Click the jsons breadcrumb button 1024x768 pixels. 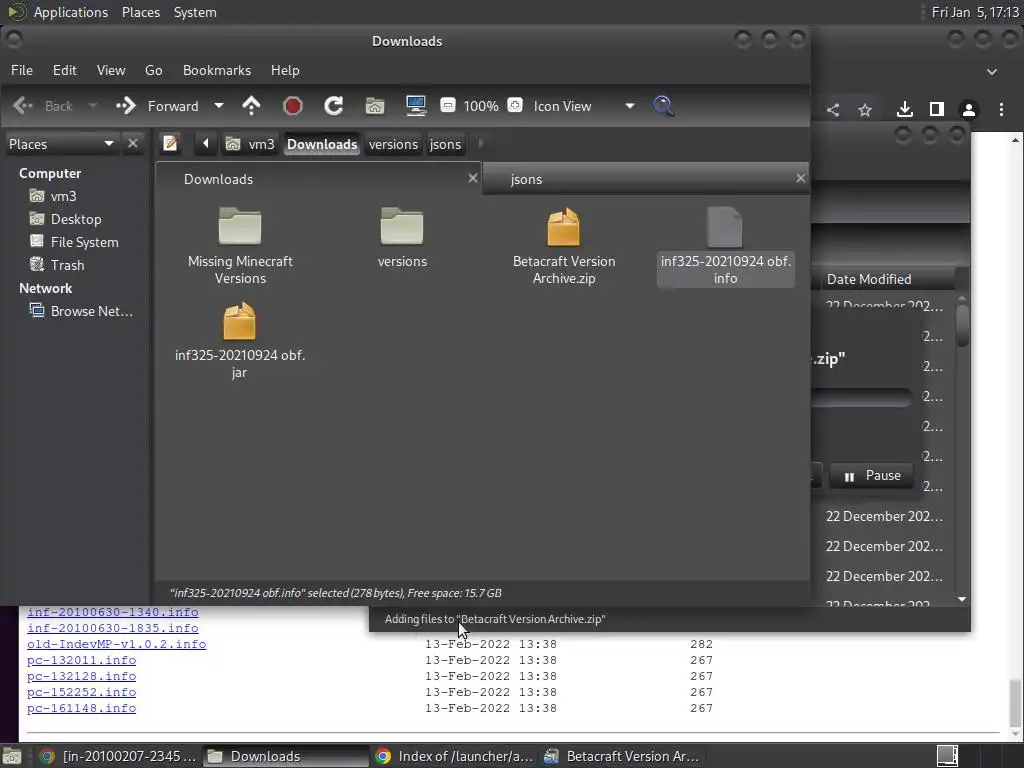coord(445,144)
